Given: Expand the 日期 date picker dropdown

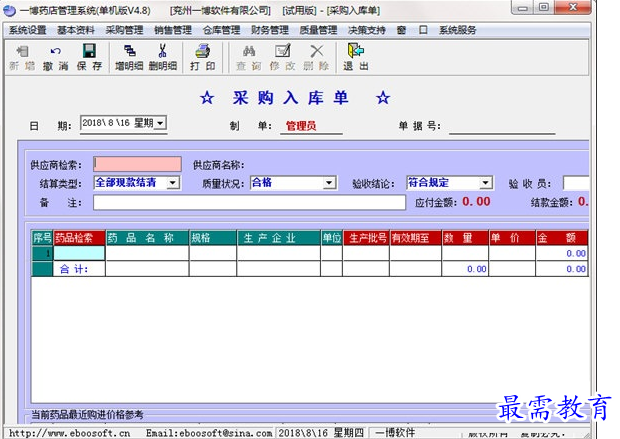Looking at the screenshot, I should tap(160, 123).
